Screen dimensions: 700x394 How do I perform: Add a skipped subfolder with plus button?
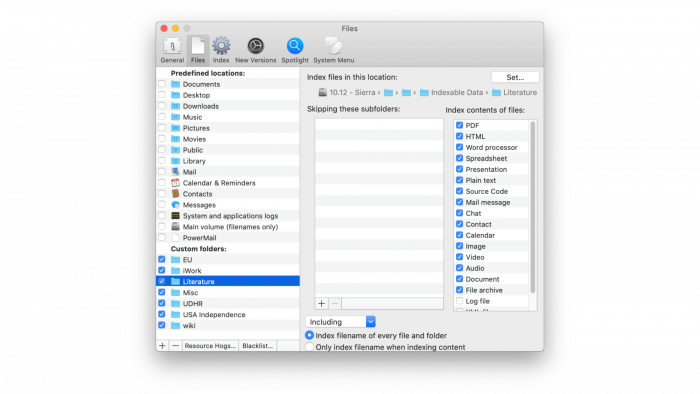click(x=321, y=303)
